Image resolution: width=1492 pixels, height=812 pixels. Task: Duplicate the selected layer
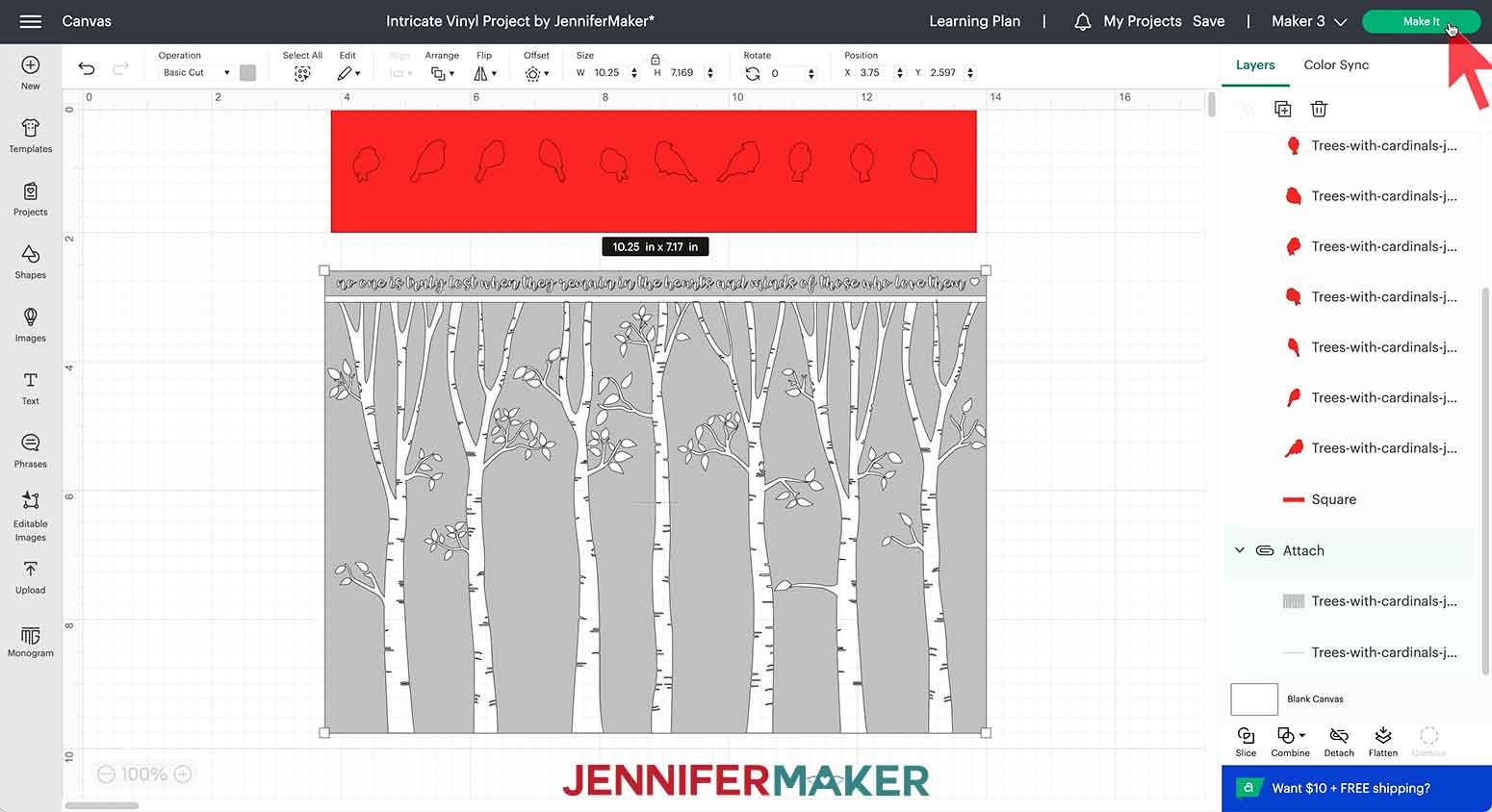(x=1282, y=109)
